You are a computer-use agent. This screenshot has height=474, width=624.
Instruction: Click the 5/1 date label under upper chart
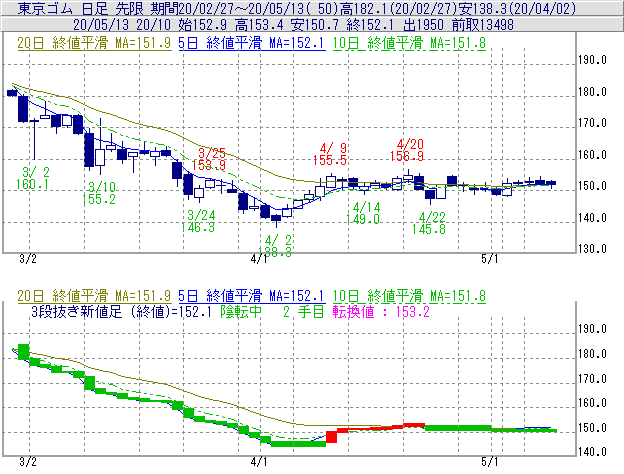(489, 259)
